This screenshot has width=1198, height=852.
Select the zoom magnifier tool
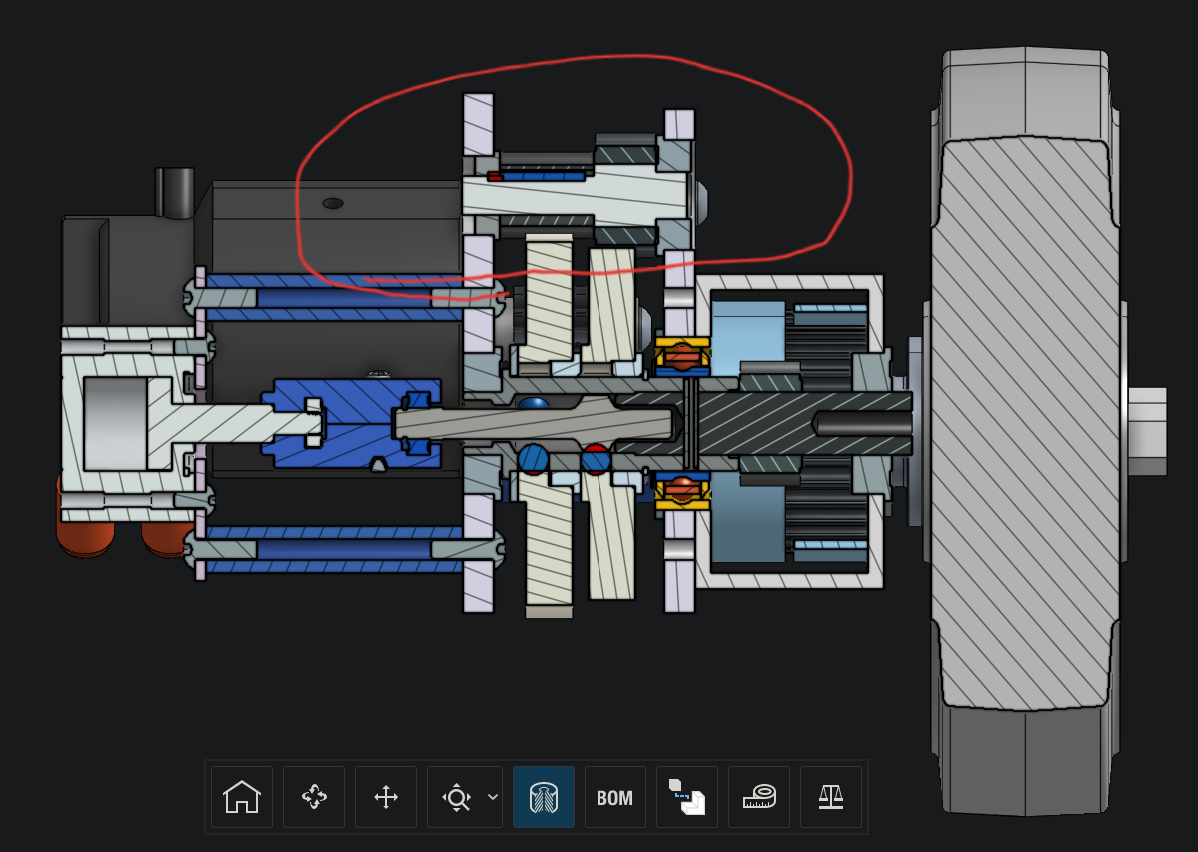tap(456, 797)
